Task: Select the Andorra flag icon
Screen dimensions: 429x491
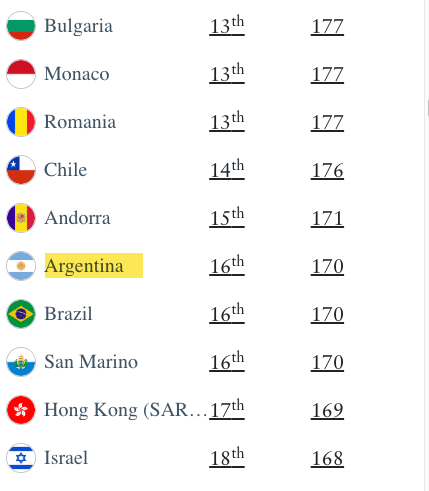Action: click(21, 218)
